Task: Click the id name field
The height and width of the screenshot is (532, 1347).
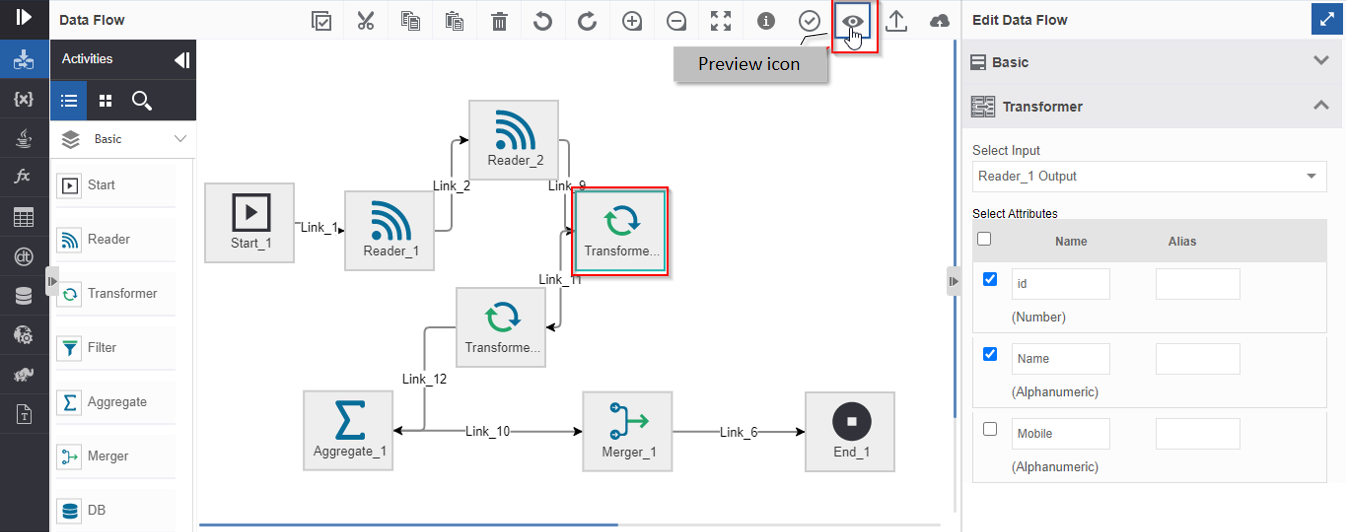Action: [x=1061, y=284]
